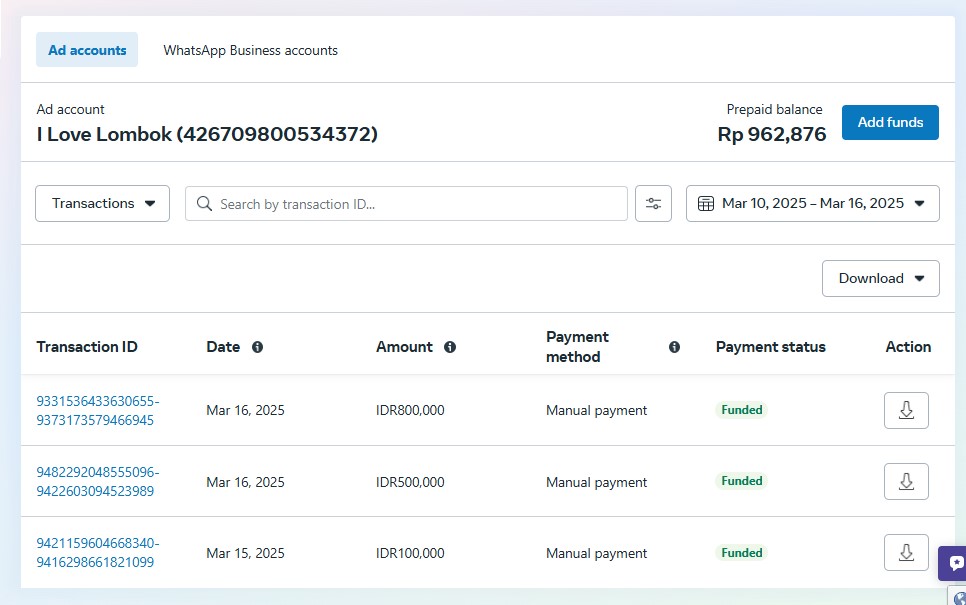Click the Payment method info icon
966x605 pixels.
point(674,347)
